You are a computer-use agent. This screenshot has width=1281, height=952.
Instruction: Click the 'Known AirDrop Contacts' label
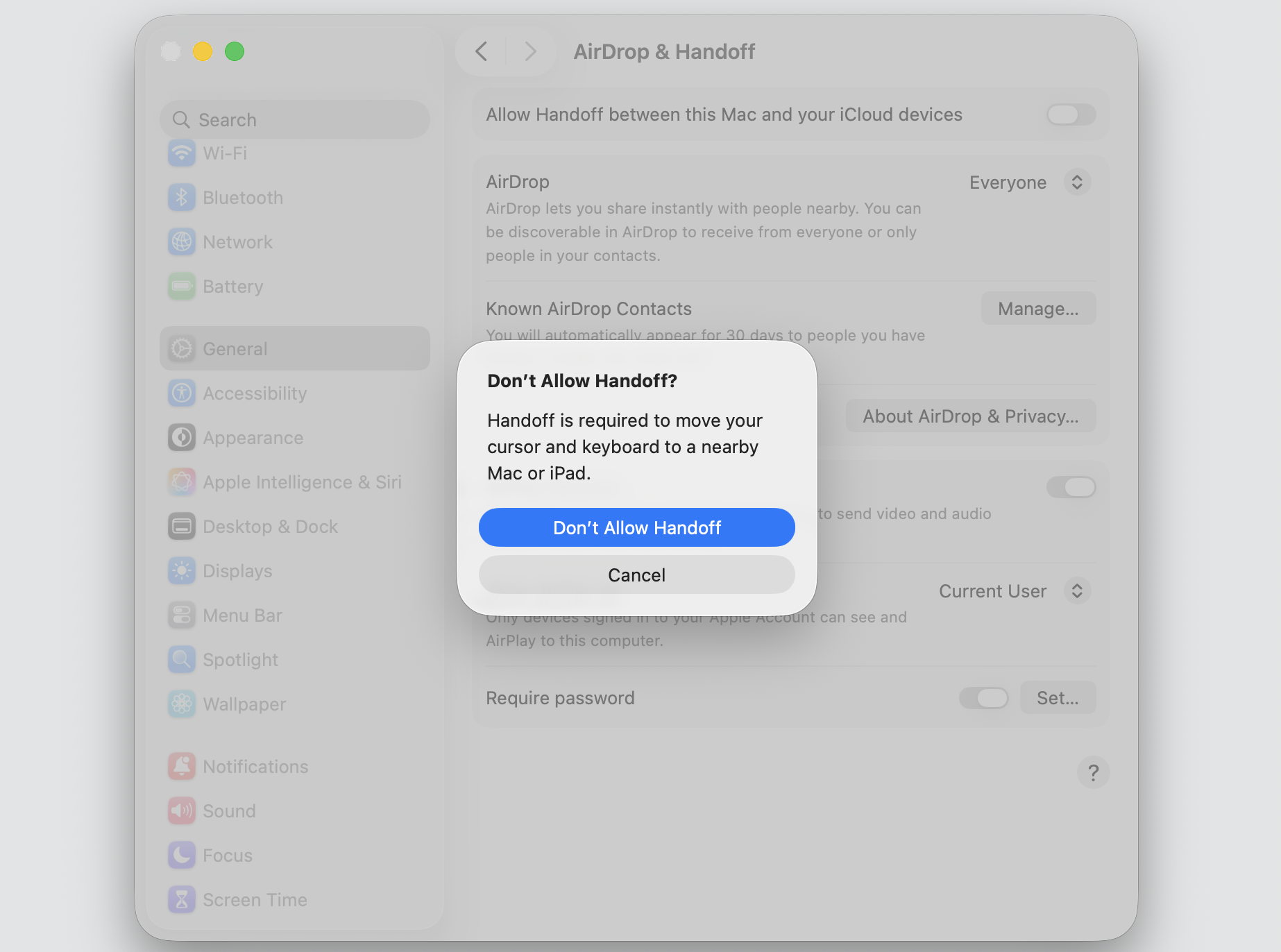[588, 309]
